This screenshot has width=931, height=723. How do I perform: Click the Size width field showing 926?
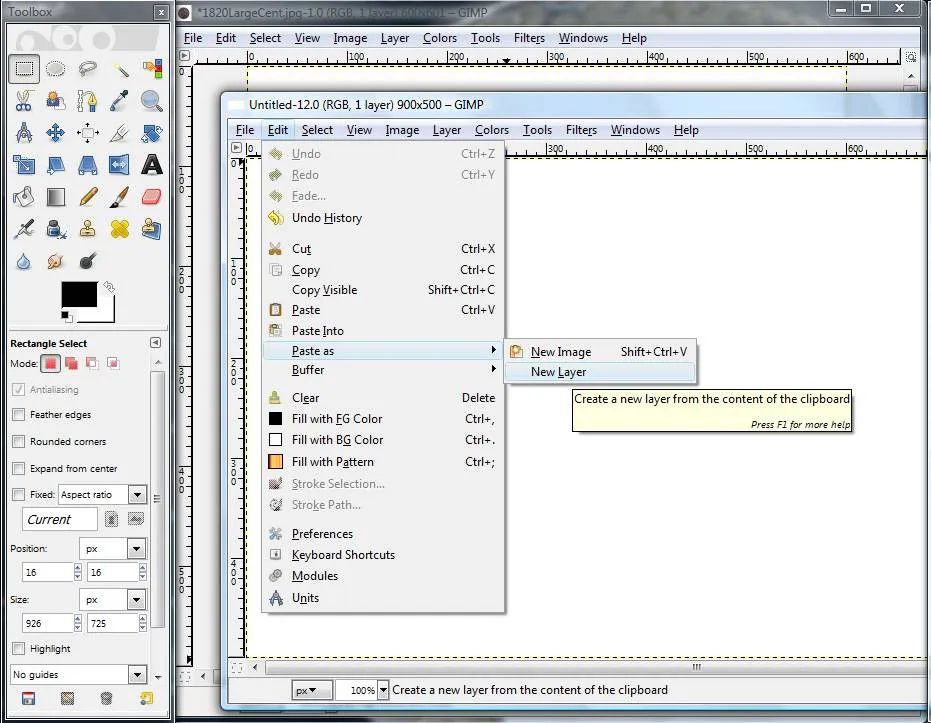48,623
